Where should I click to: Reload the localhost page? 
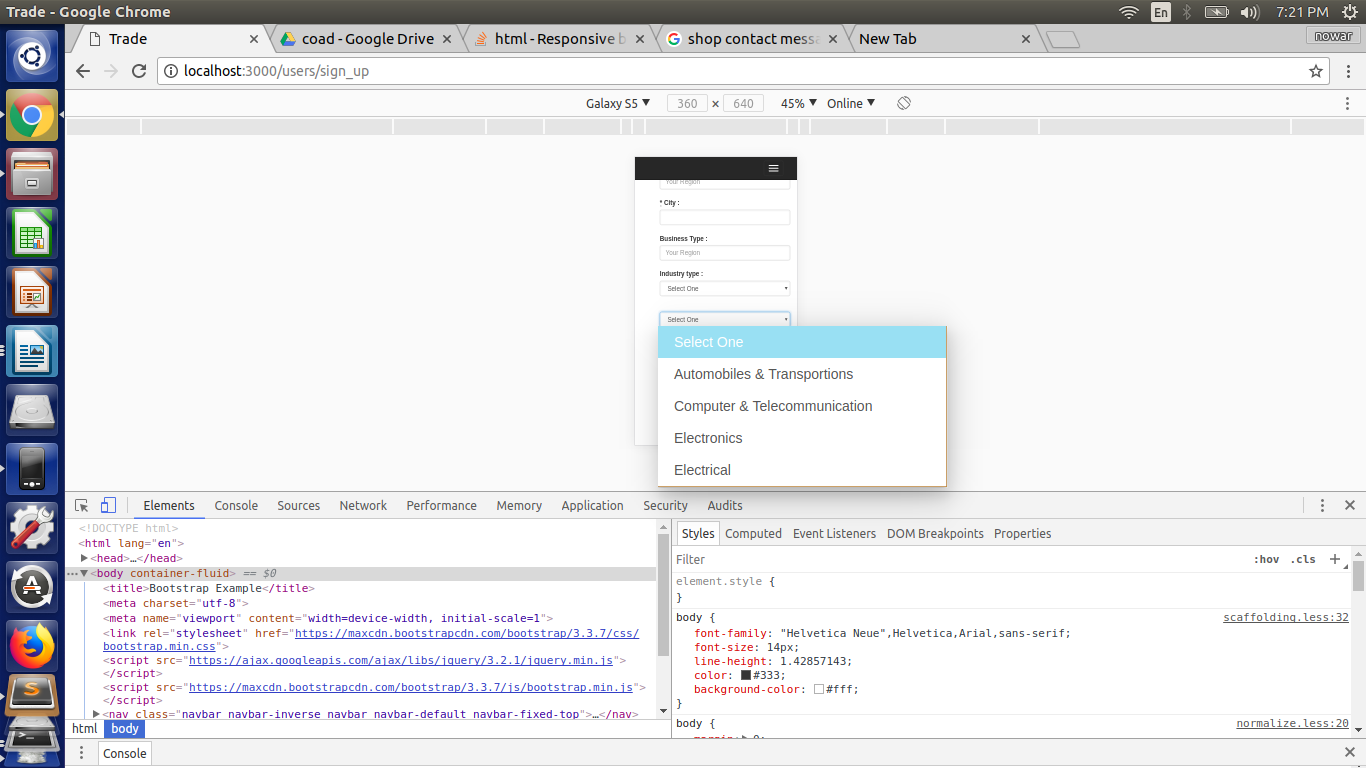139,71
